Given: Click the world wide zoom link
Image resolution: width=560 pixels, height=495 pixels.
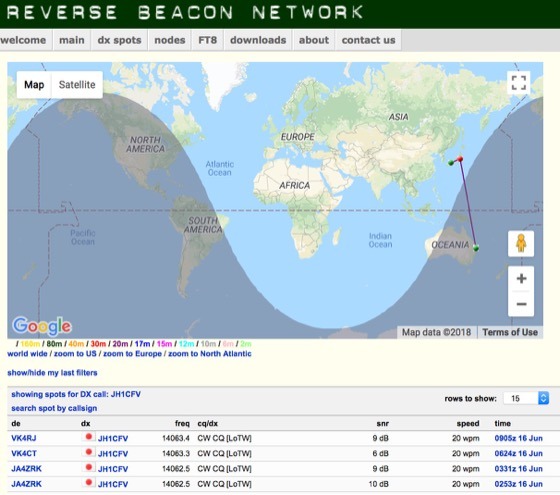Looking at the screenshot, I should [x=28, y=354].
